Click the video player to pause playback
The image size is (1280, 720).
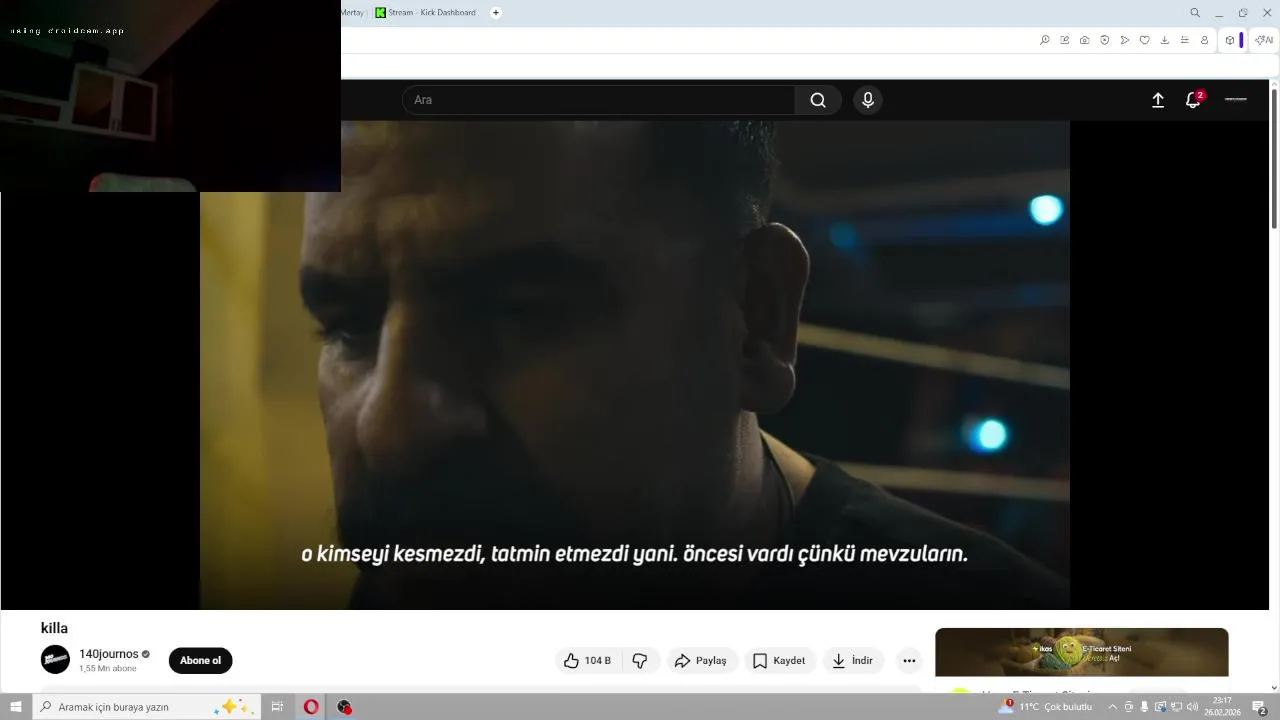pyautogui.click(x=634, y=365)
